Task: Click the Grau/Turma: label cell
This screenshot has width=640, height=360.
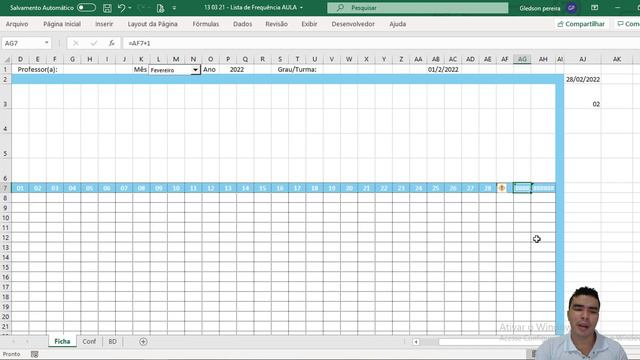Action: pyautogui.click(x=297, y=69)
